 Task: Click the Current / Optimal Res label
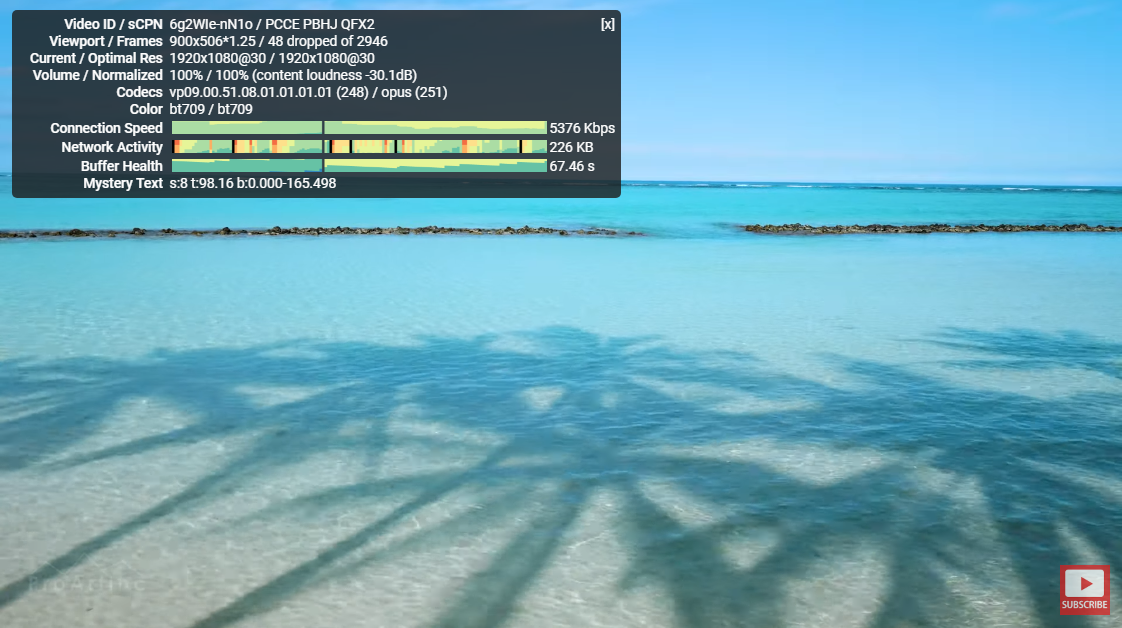click(x=97, y=59)
